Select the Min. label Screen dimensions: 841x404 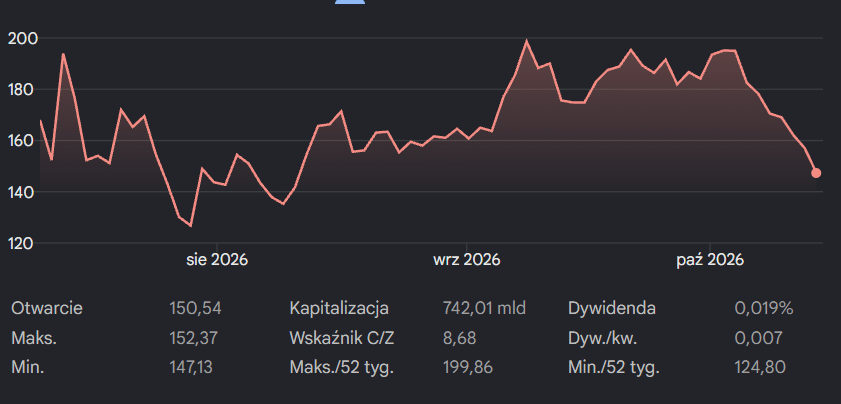[x=28, y=368]
